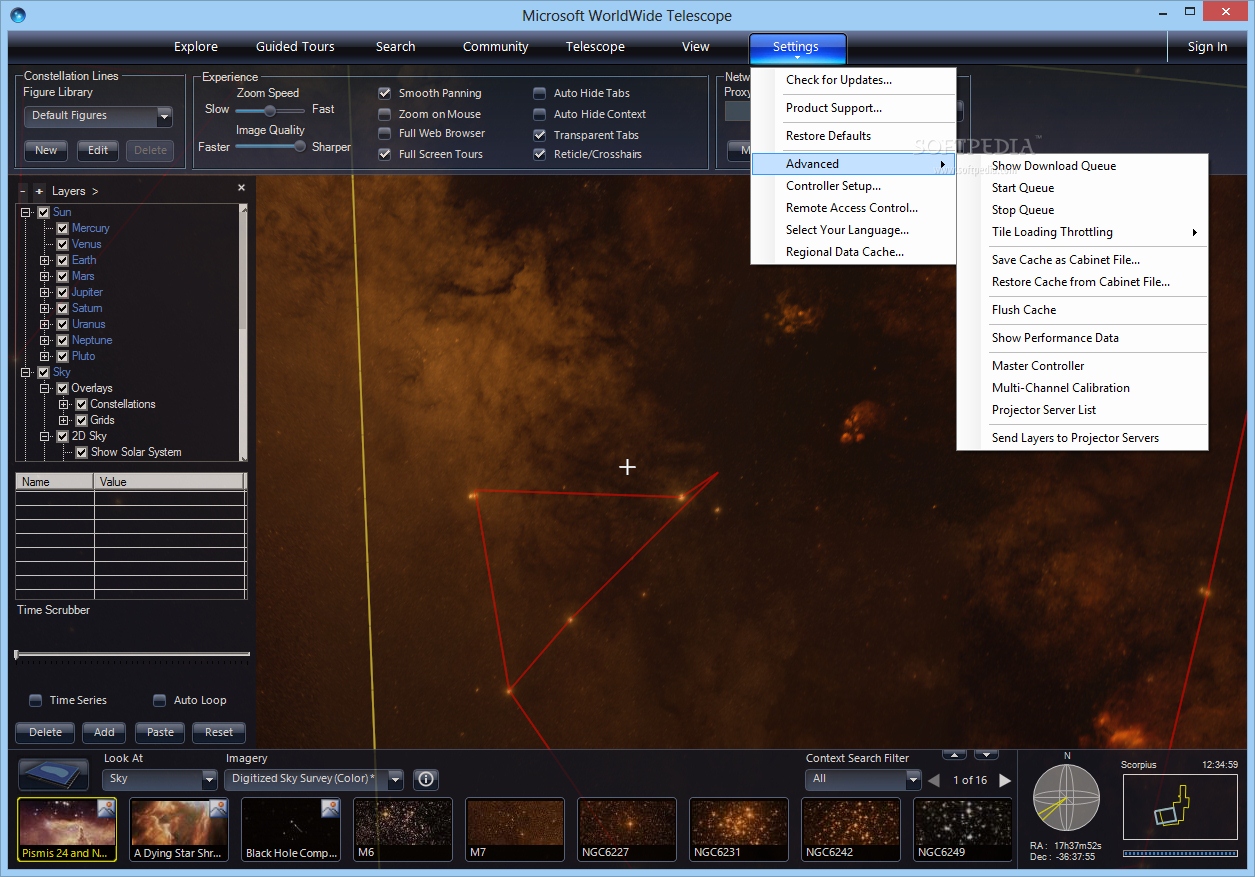The height and width of the screenshot is (877, 1255).
Task: Choose Restore Defaults from Settings menu
Action: coord(855,136)
